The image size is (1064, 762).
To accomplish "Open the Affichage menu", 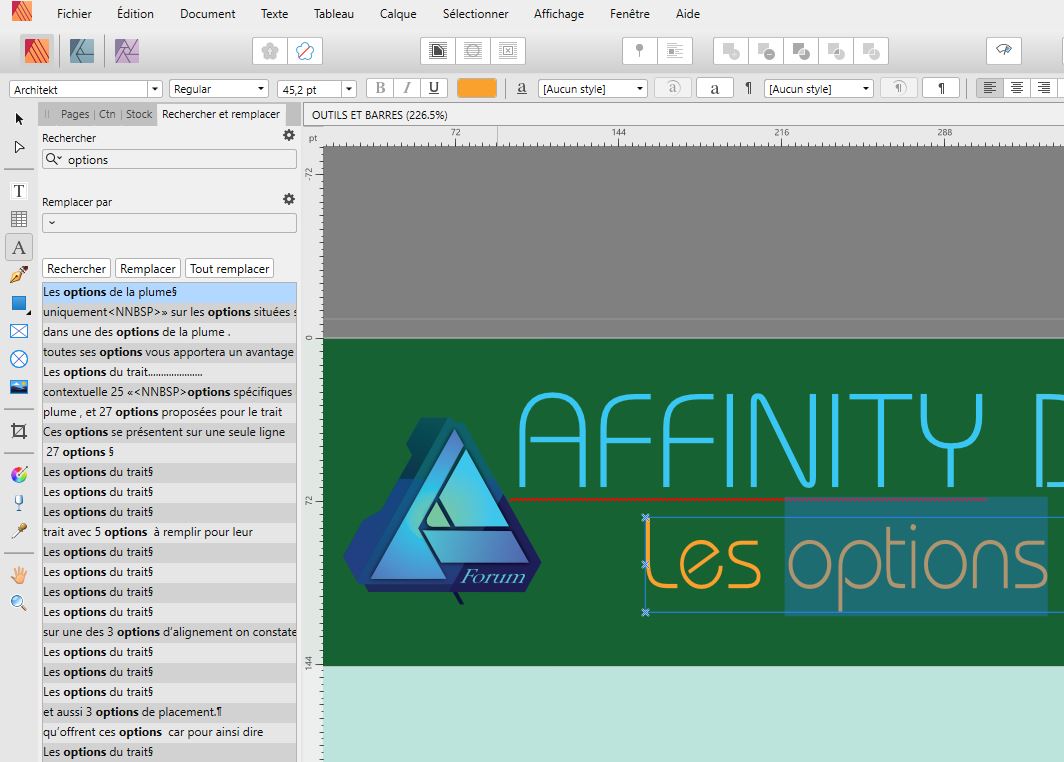I will [558, 14].
